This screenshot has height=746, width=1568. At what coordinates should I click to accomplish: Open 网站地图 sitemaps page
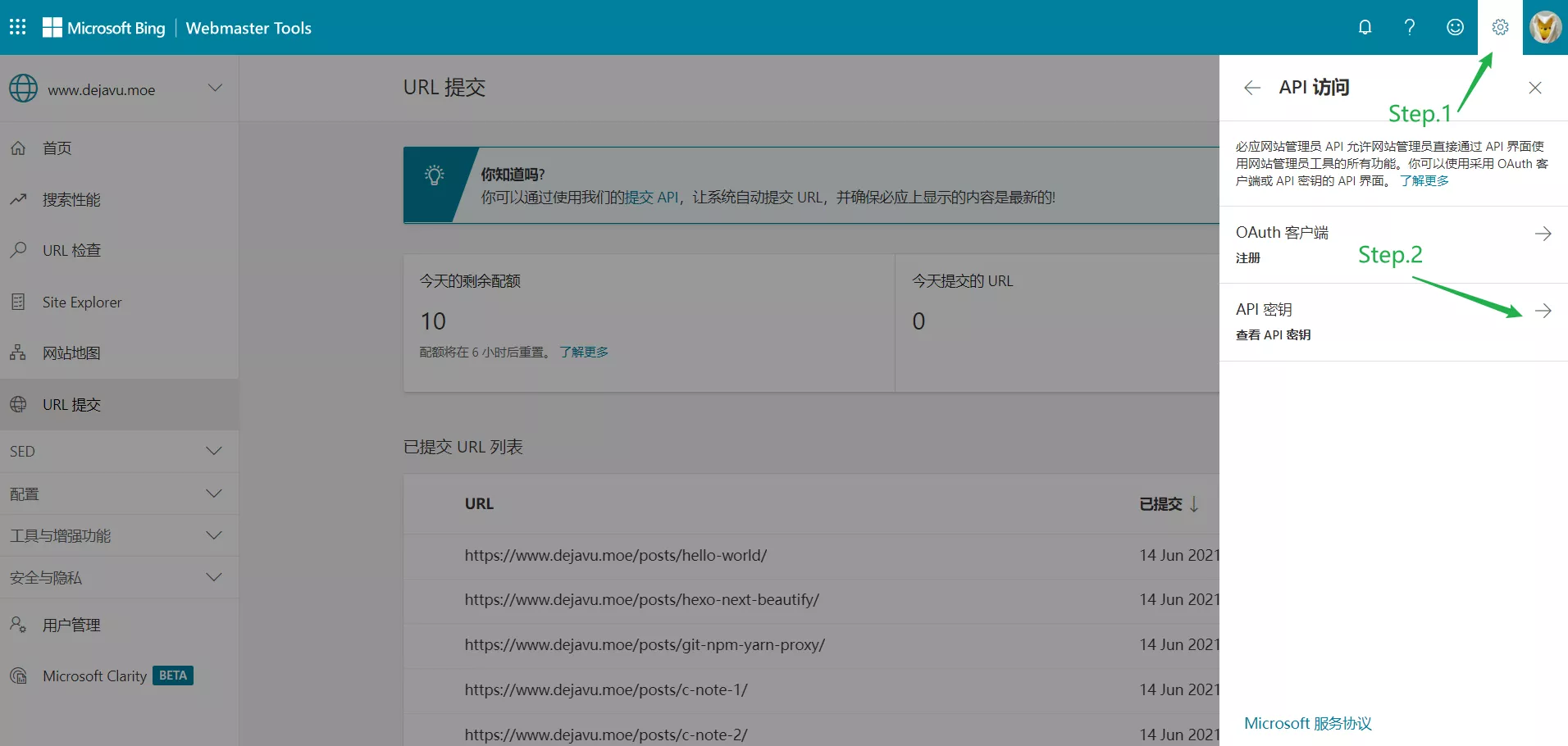[119, 353]
